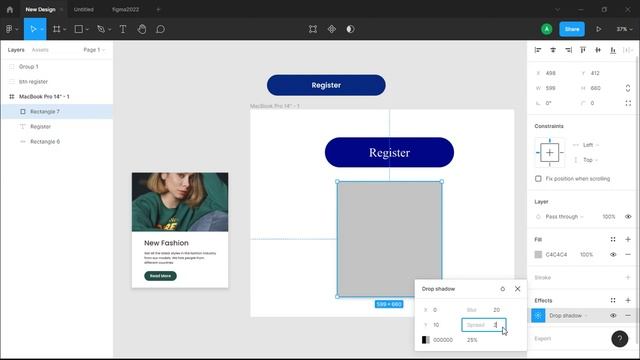Screen dimensions: 640x360
Task: Expand Move tool options arrow
Action: (x=42, y=29)
